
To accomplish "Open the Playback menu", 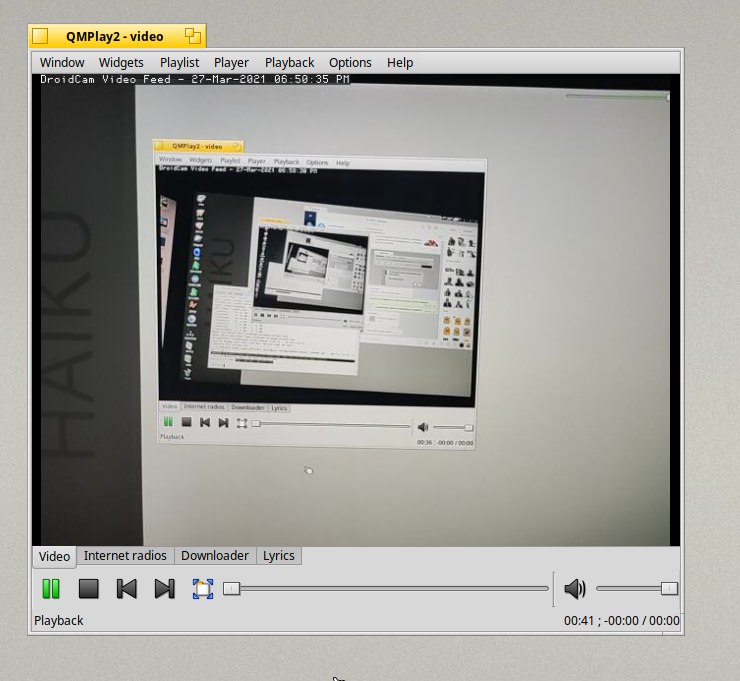I will (289, 62).
